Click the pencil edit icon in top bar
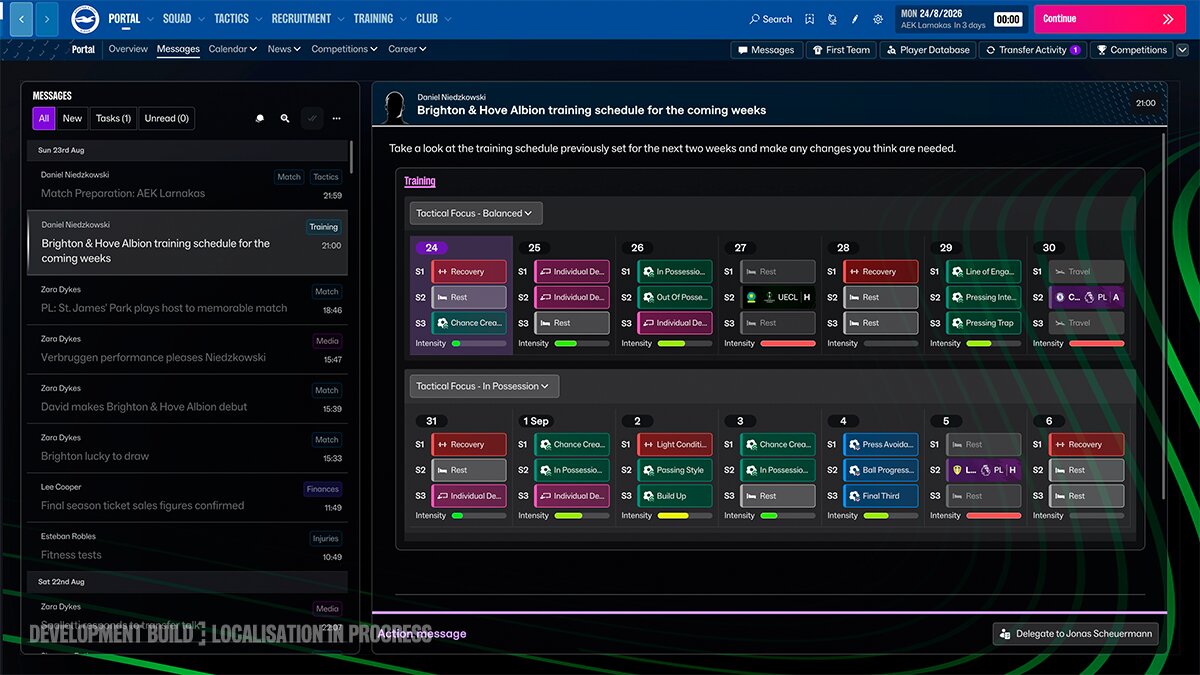The width and height of the screenshot is (1200, 675). pos(855,19)
